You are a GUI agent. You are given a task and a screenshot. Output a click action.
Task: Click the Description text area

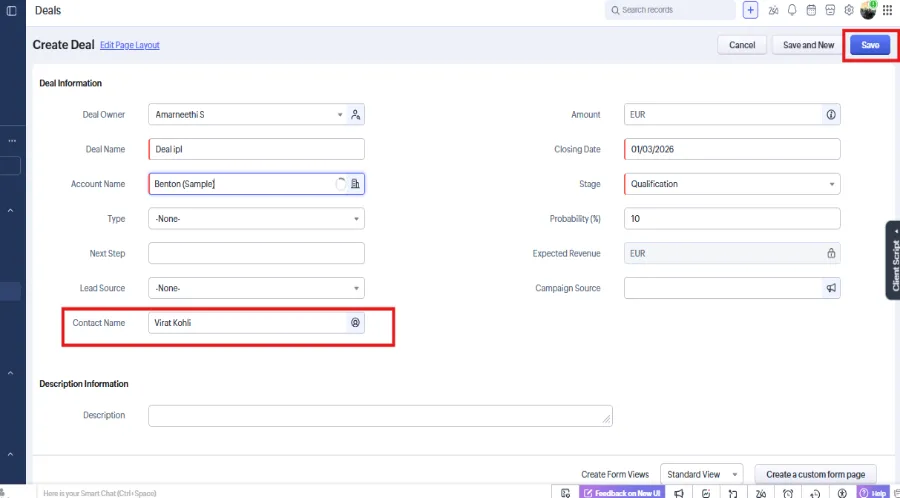380,416
